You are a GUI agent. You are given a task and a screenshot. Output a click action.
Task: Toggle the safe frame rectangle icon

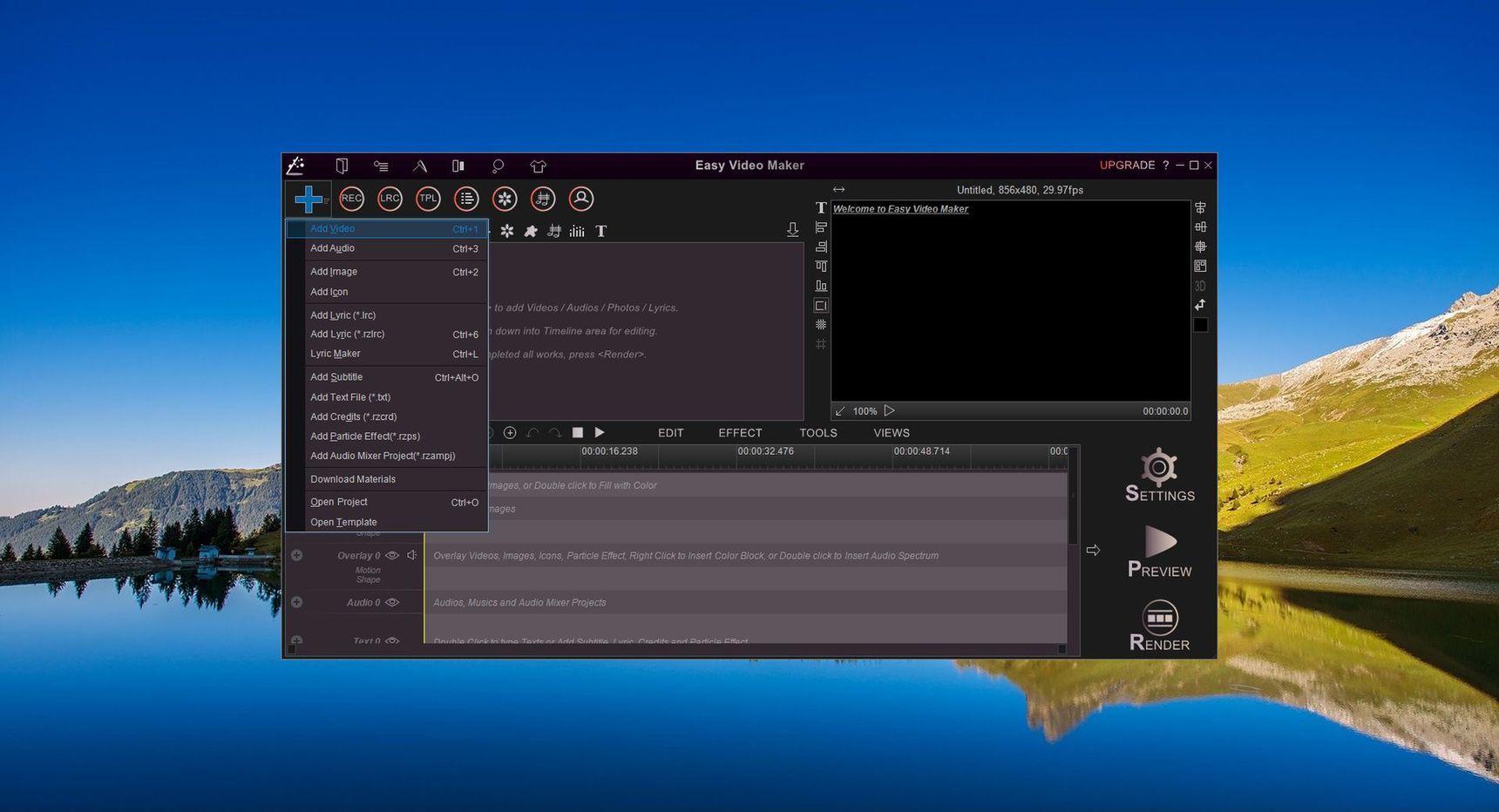(821, 305)
